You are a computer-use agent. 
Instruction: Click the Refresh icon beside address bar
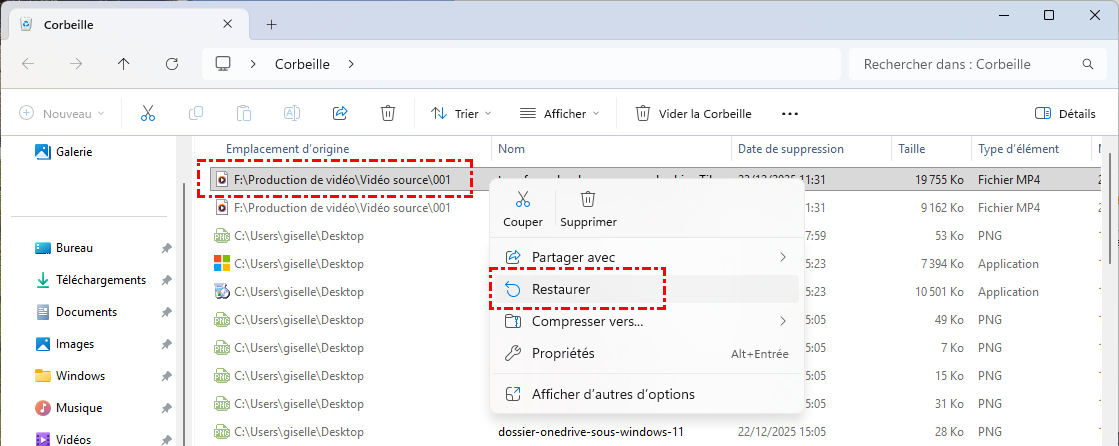[172, 64]
